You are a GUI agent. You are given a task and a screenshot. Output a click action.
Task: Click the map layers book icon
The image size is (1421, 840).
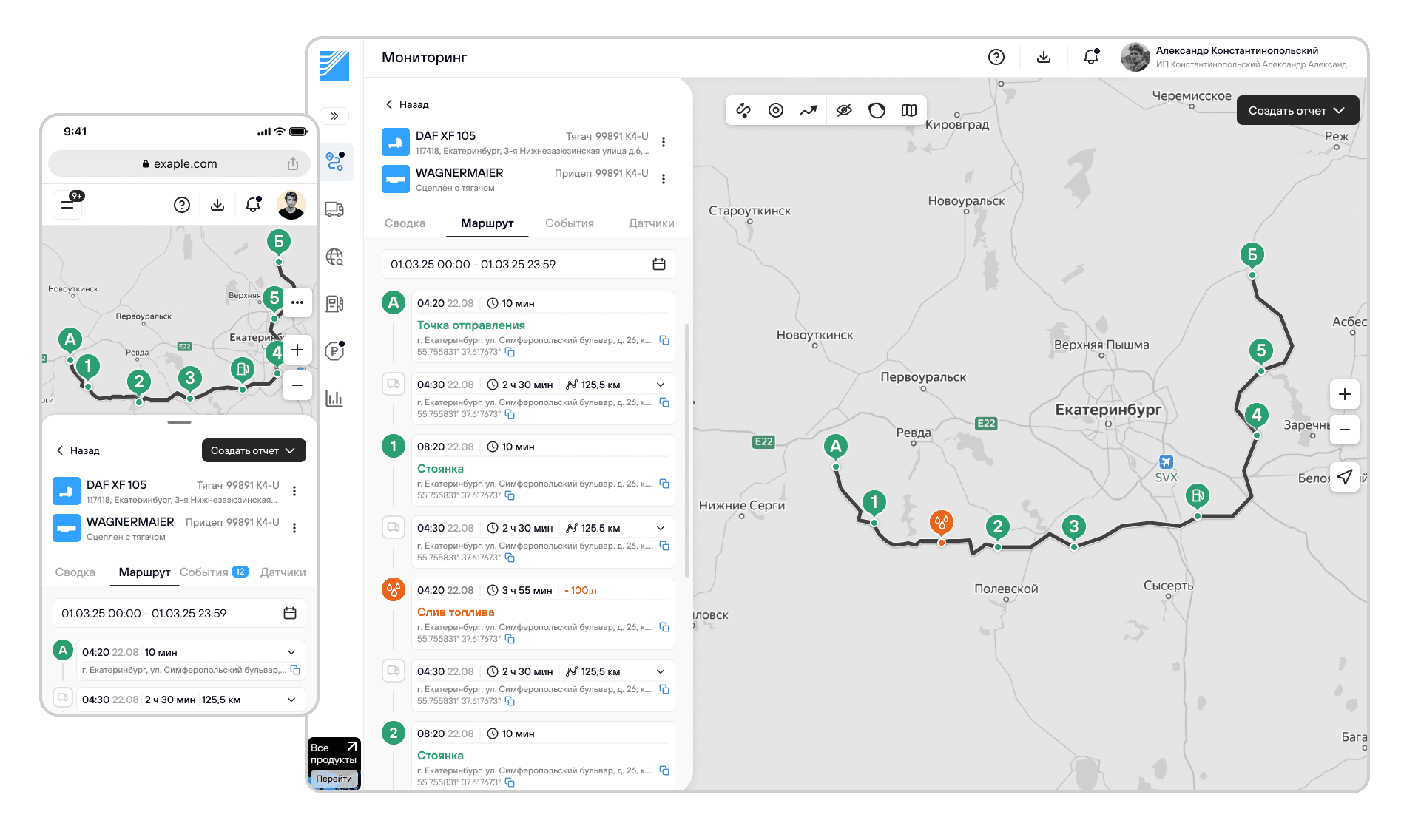pos(909,110)
